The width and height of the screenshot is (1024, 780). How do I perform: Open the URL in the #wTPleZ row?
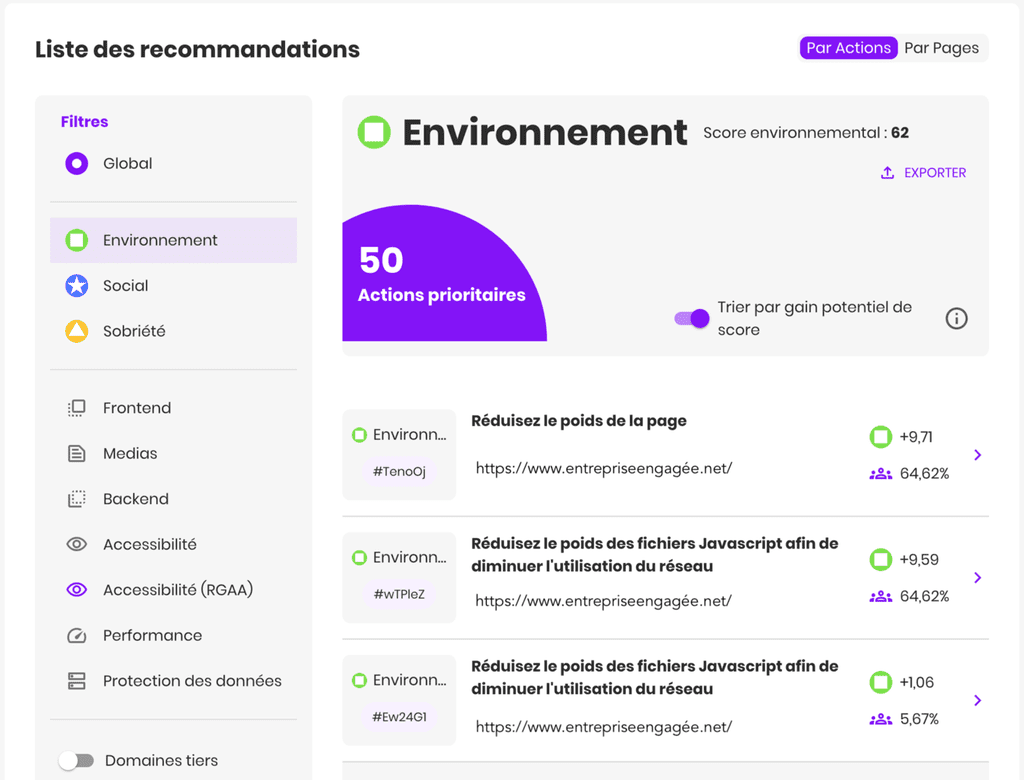pos(603,600)
